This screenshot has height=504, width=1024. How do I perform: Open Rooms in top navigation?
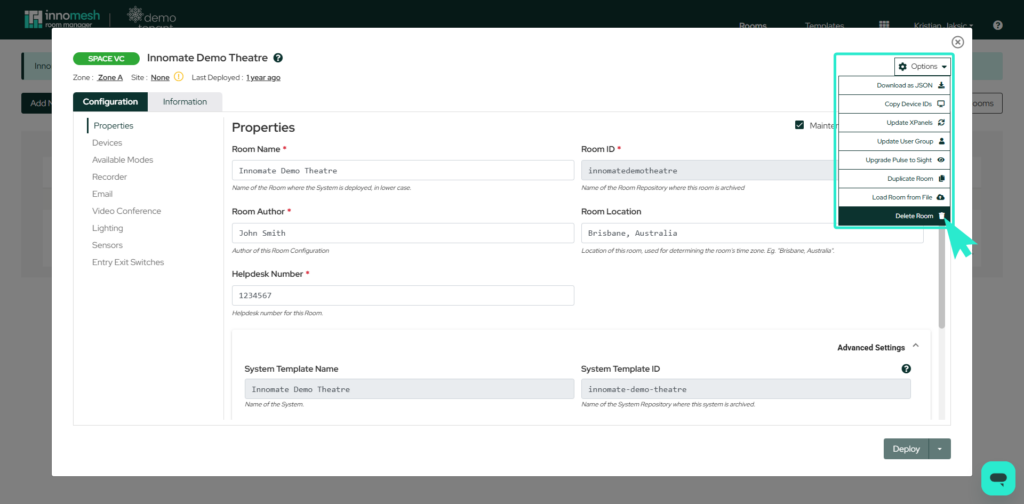pos(752,26)
